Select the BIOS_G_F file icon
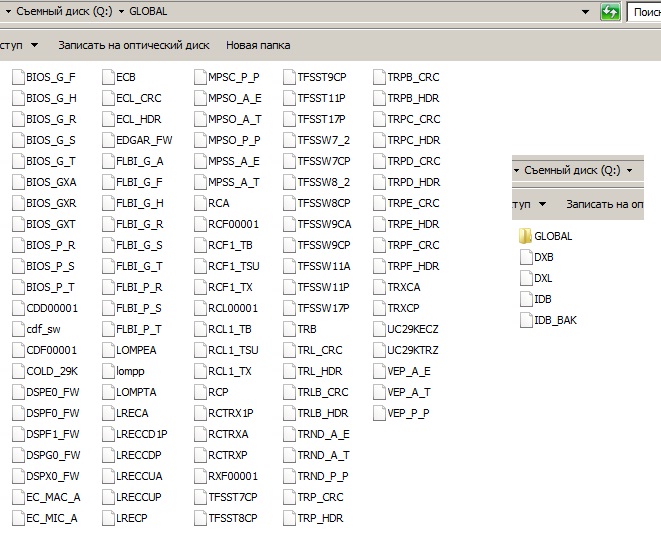This screenshot has height=533, width=661. pyautogui.click(x=17, y=77)
